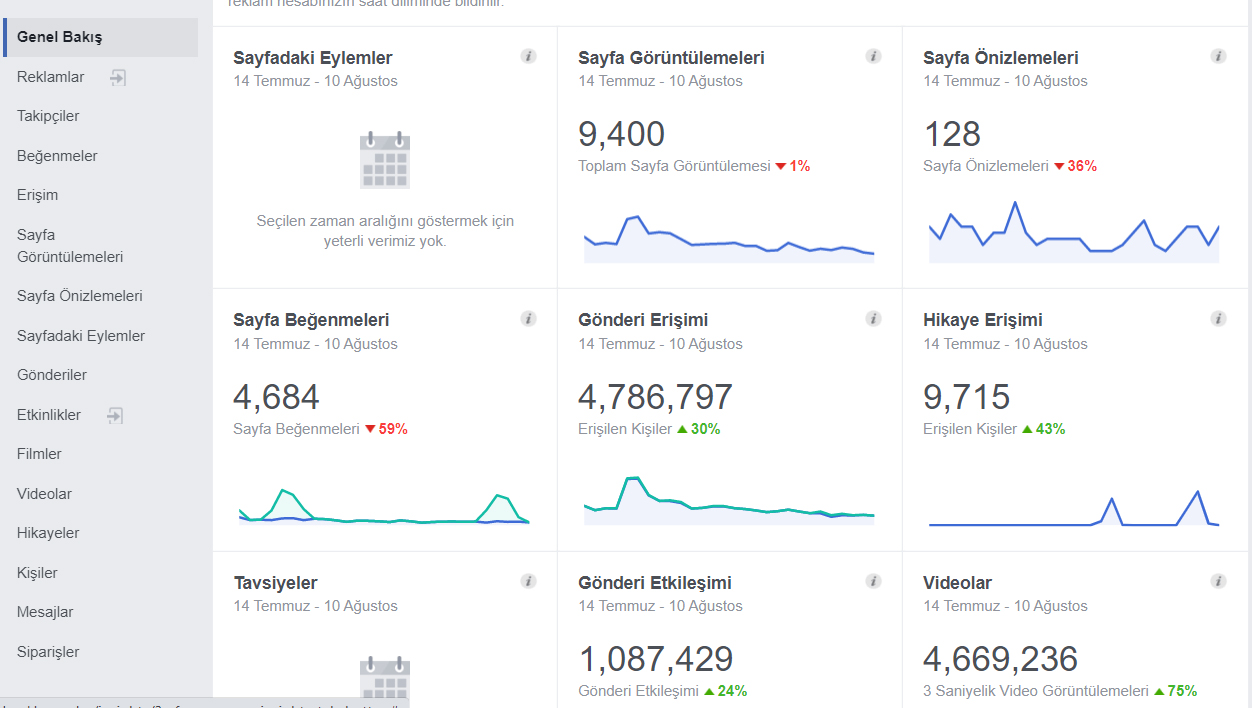Click the 4,684 page likes value
This screenshot has height=708, width=1252.
point(276,397)
